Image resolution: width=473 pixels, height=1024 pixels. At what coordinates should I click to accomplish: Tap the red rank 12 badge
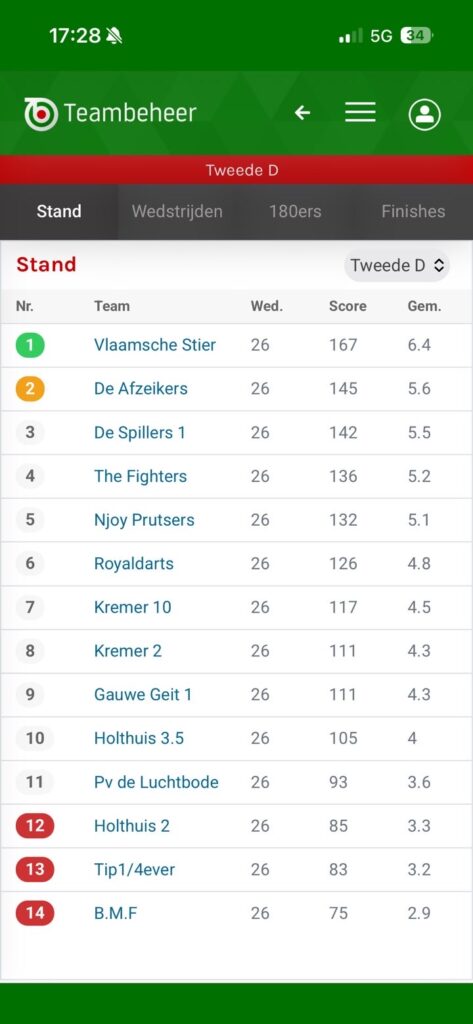[x=35, y=826]
